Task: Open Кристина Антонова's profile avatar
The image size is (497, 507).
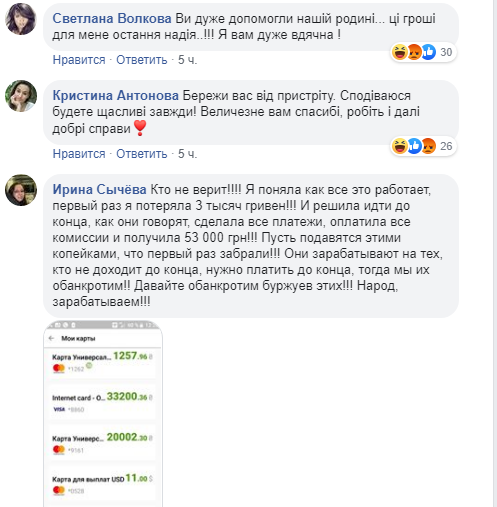Action: click(x=21, y=96)
